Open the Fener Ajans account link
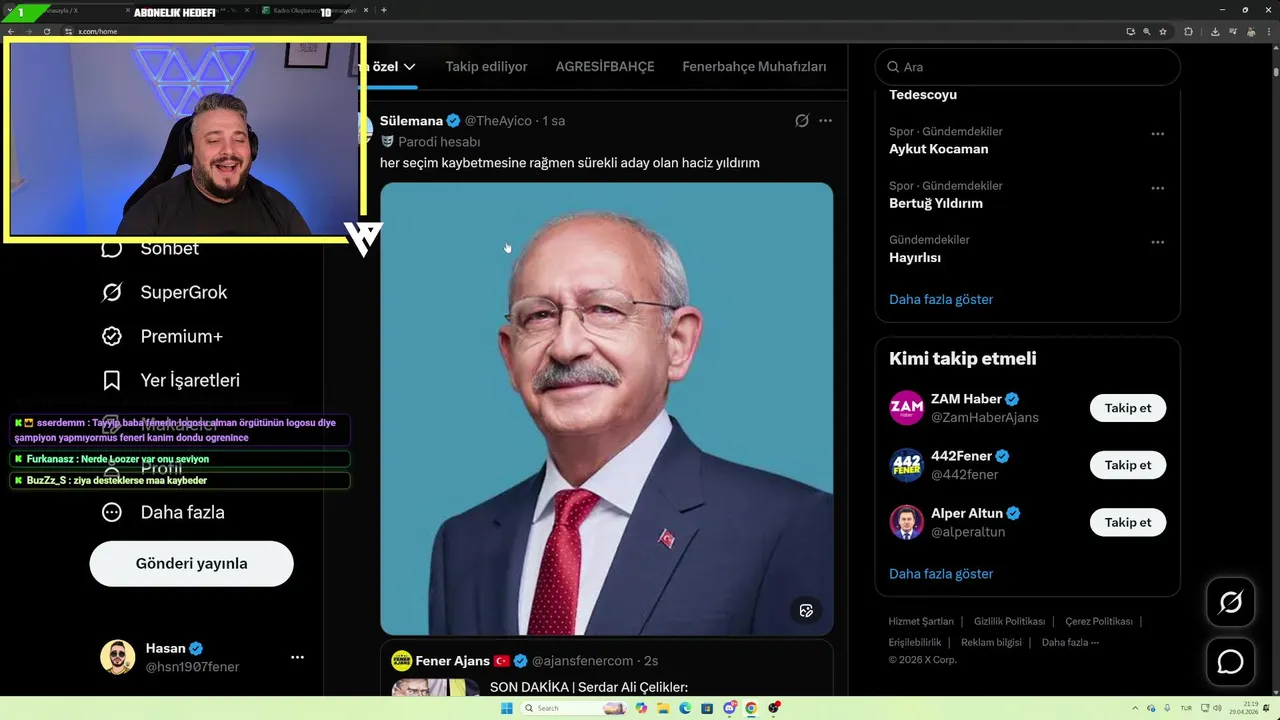The image size is (1280, 720). pos(452,661)
